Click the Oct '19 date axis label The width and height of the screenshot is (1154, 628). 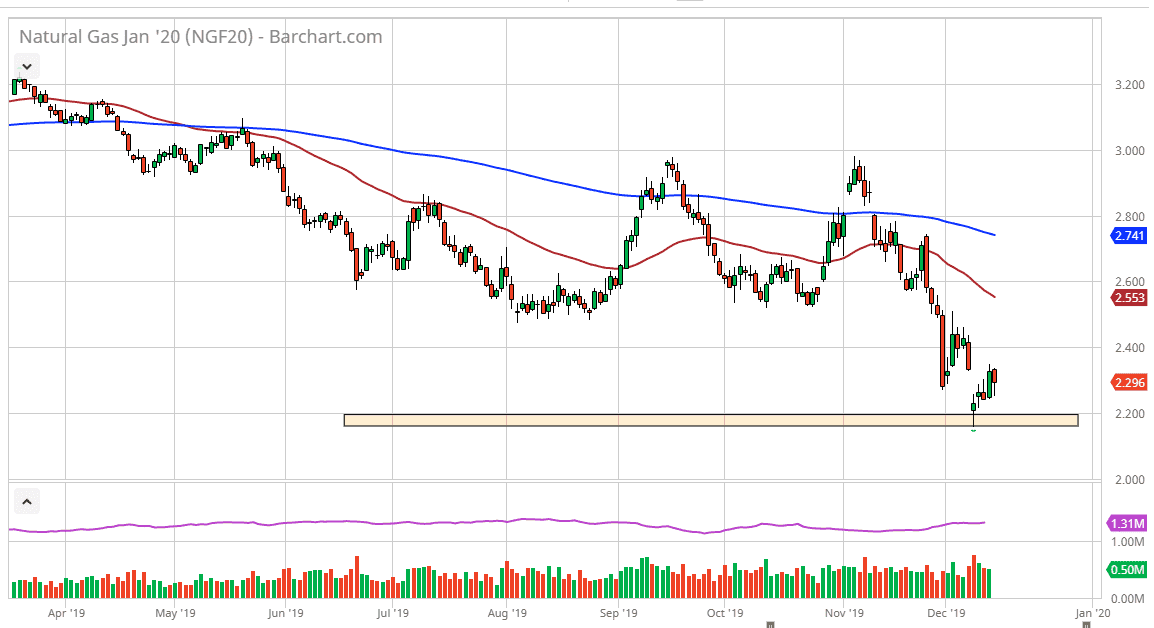[x=725, y=613]
